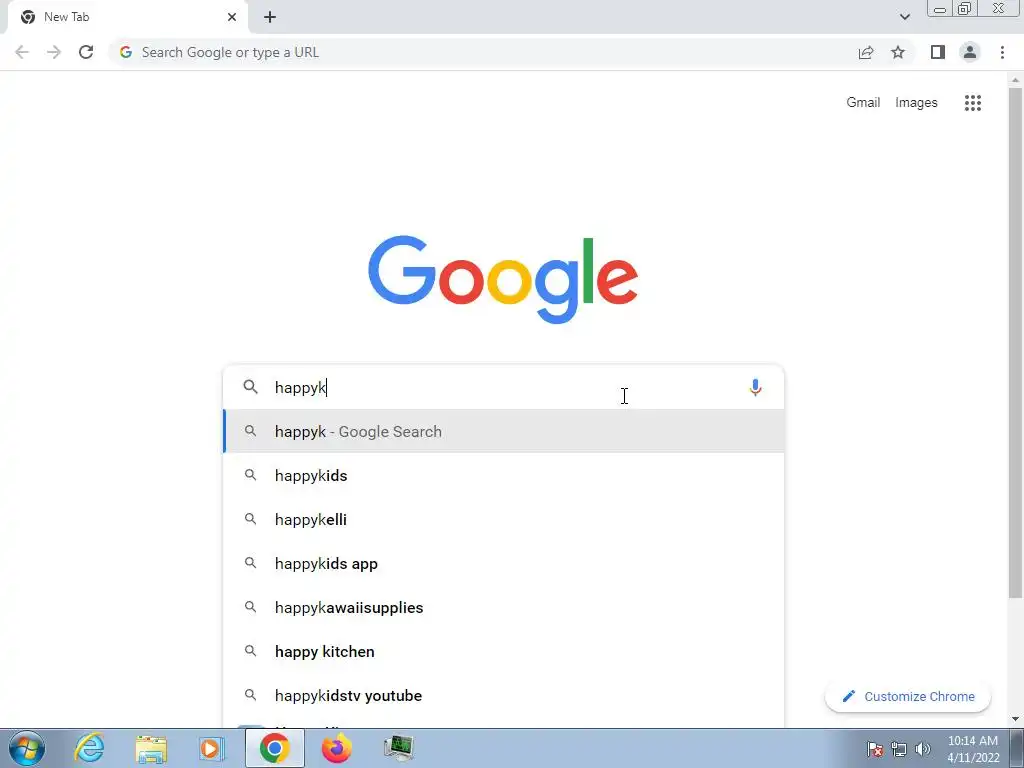Open Windows Media Player from taskbar
Image resolution: width=1024 pixels, height=768 pixels.
(212, 748)
